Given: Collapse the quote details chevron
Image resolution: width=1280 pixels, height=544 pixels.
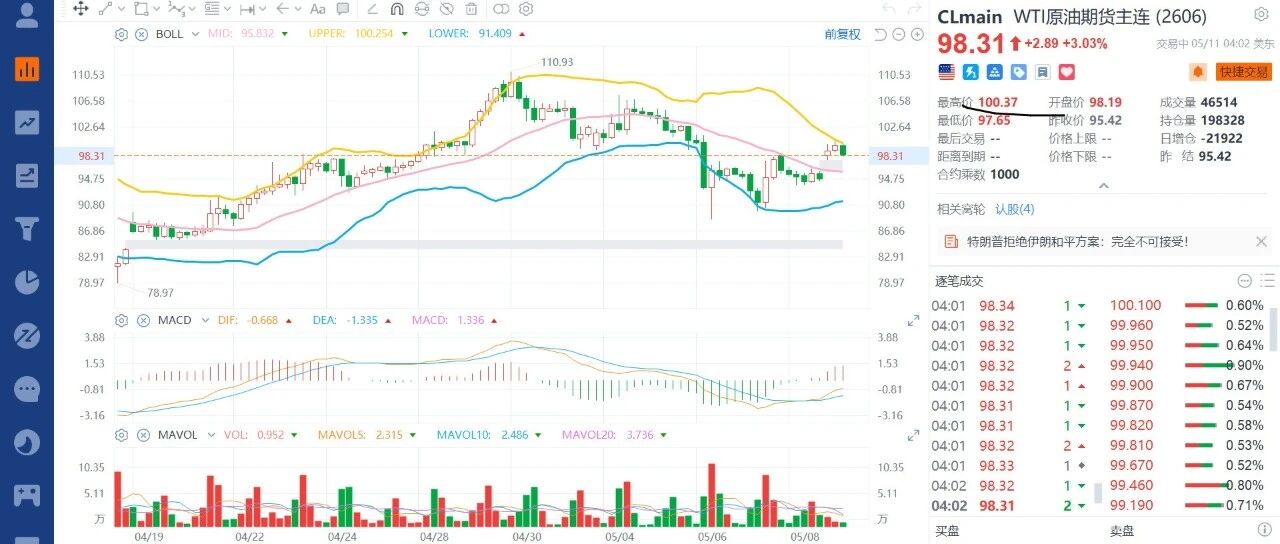Looking at the screenshot, I should [x=1104, y=186].
